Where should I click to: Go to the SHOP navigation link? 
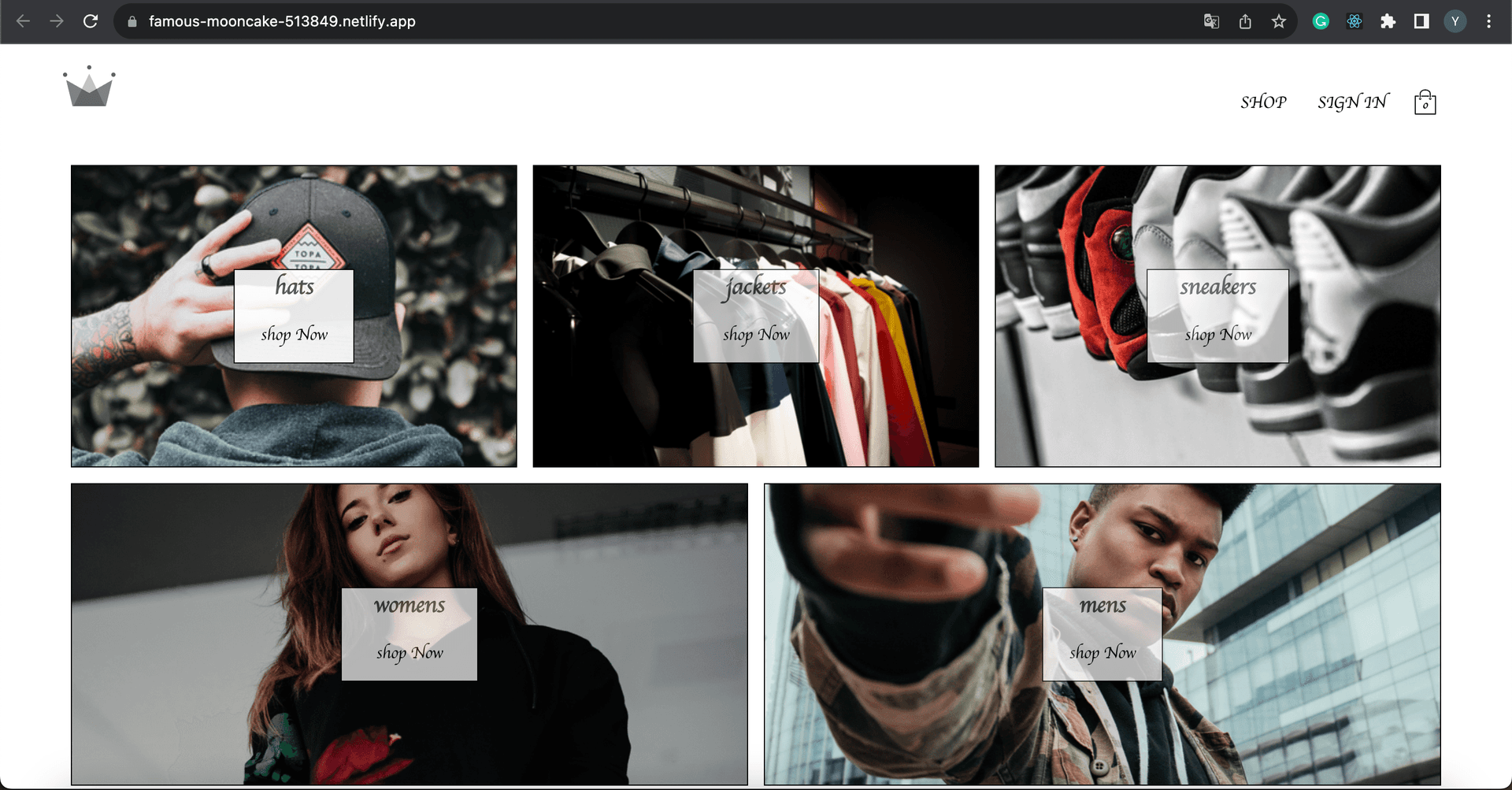click(1263, 102)
